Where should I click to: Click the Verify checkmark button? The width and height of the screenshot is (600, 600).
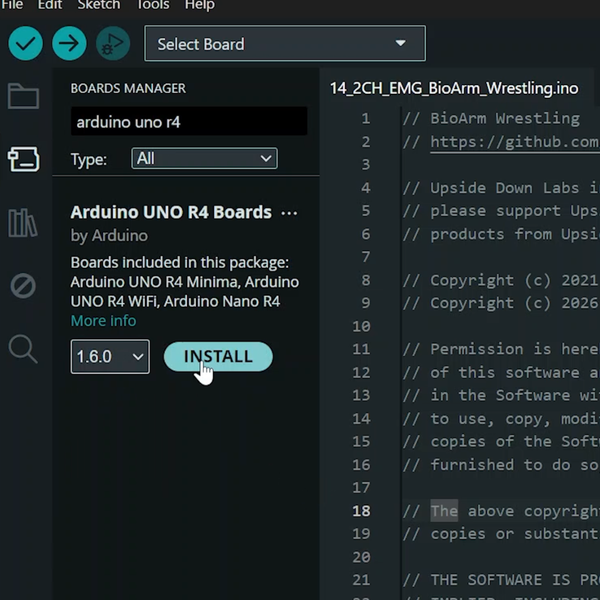25,43
